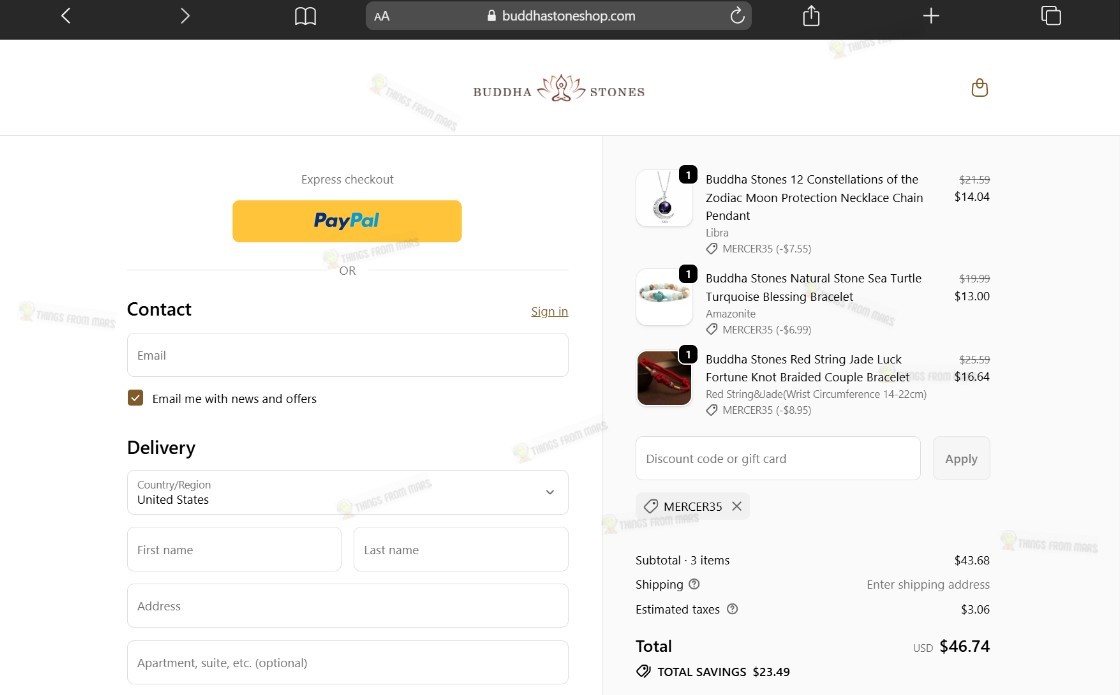This screenshot has height=695, width=1120.
Task: Uncheck Email me with news and offers
Action: 135,398
